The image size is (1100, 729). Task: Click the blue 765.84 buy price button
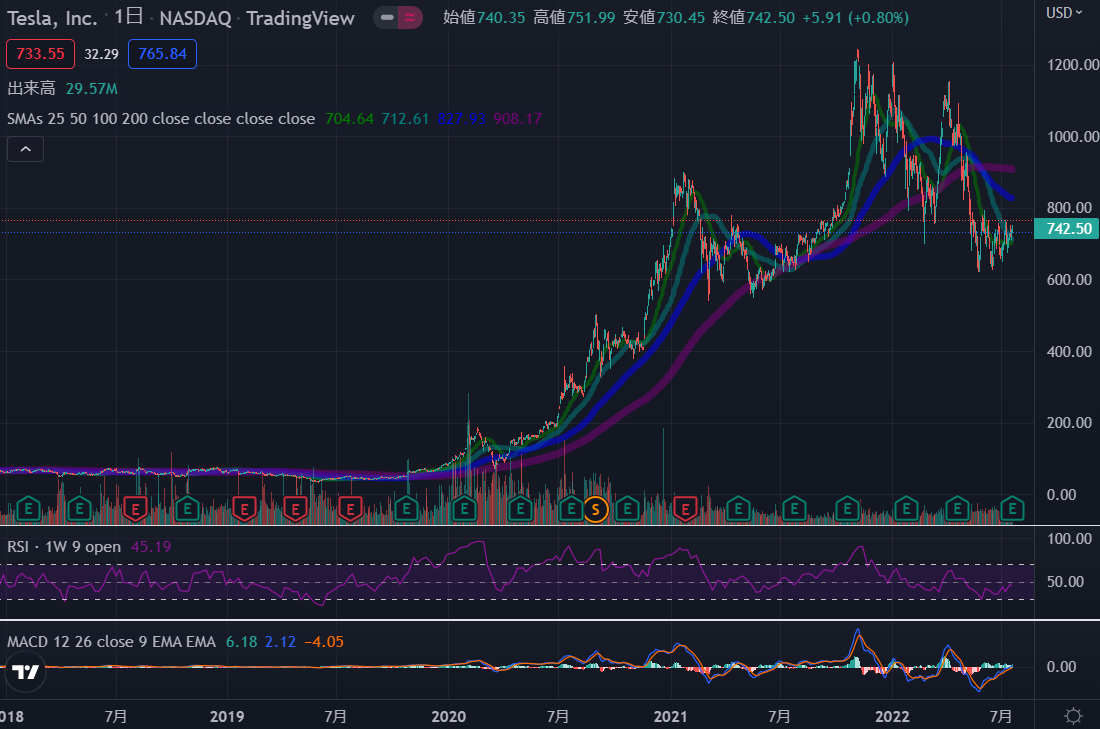point(162,54)
